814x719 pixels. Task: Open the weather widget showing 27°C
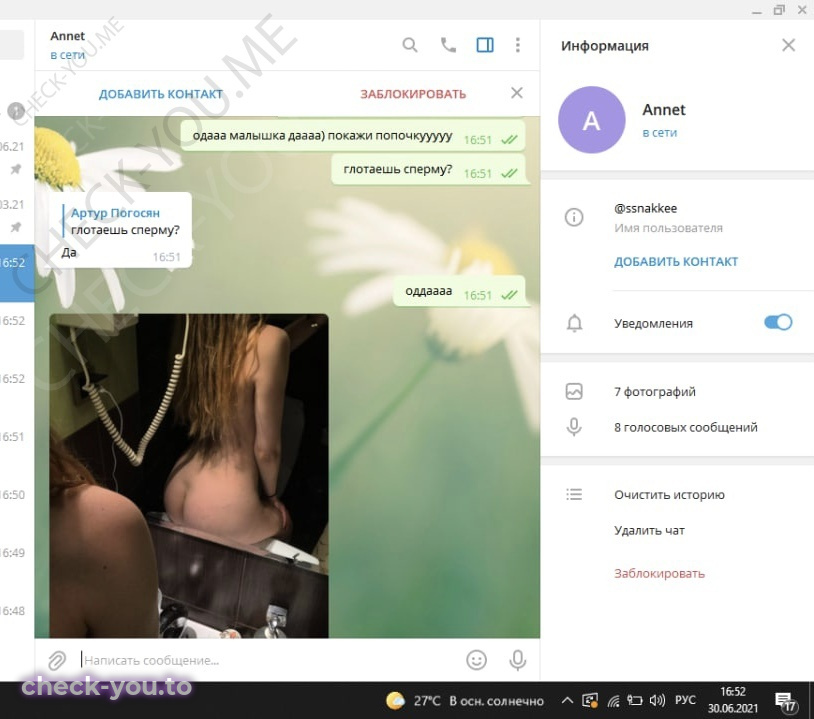pyautogui.click(x=465, y=701)
